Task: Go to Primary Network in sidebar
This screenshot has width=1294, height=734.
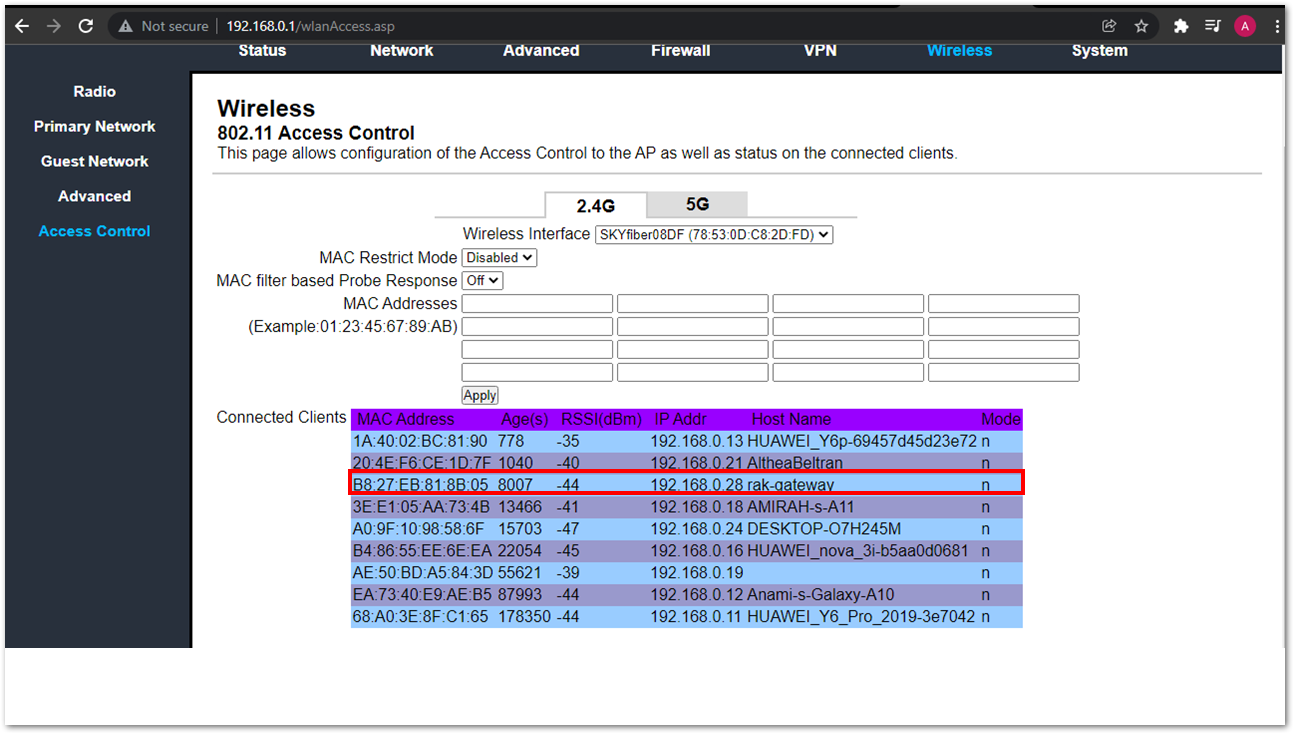Action: pos(94,126)
